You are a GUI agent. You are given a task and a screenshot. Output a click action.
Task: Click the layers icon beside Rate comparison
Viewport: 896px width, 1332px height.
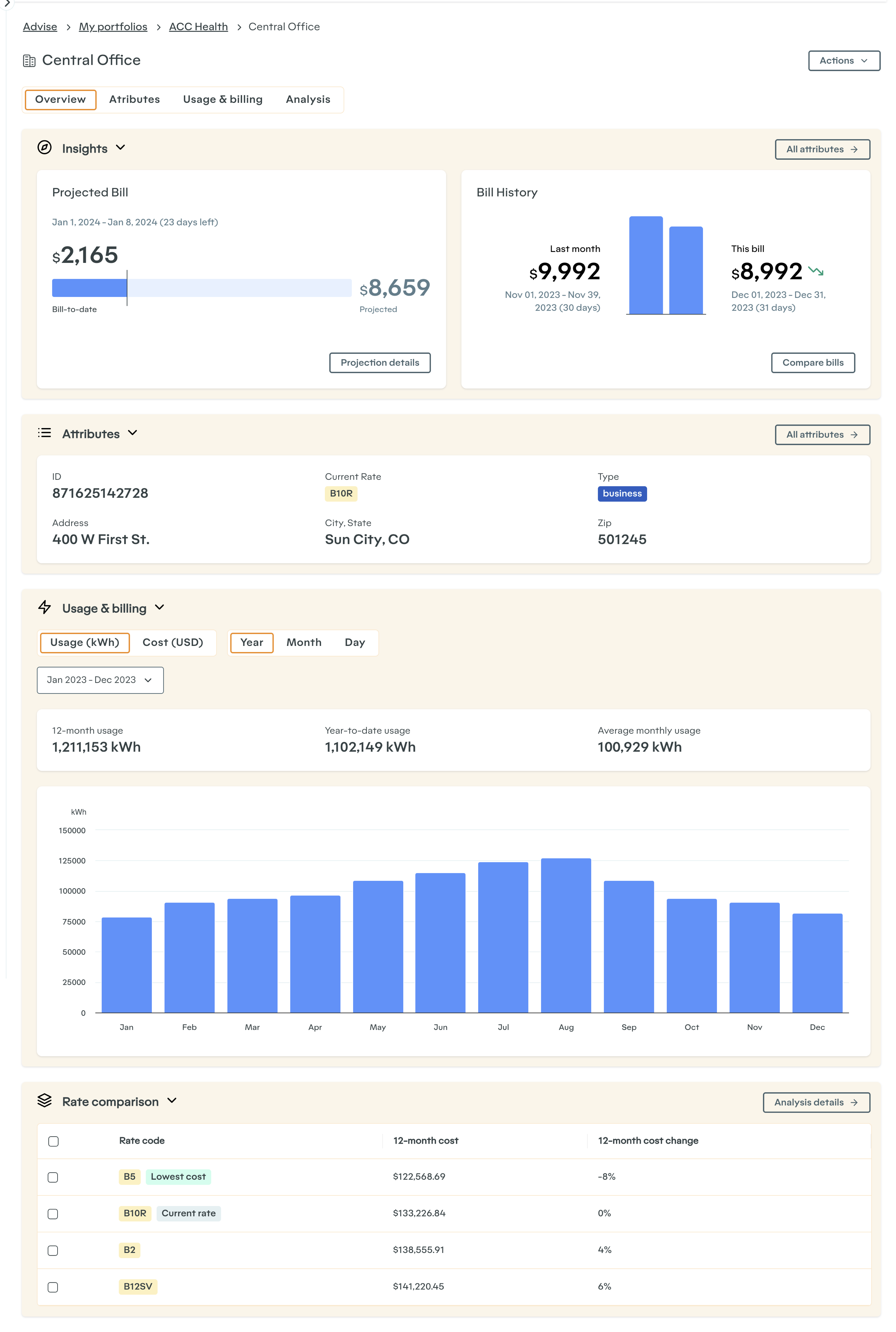point(45,1101)
